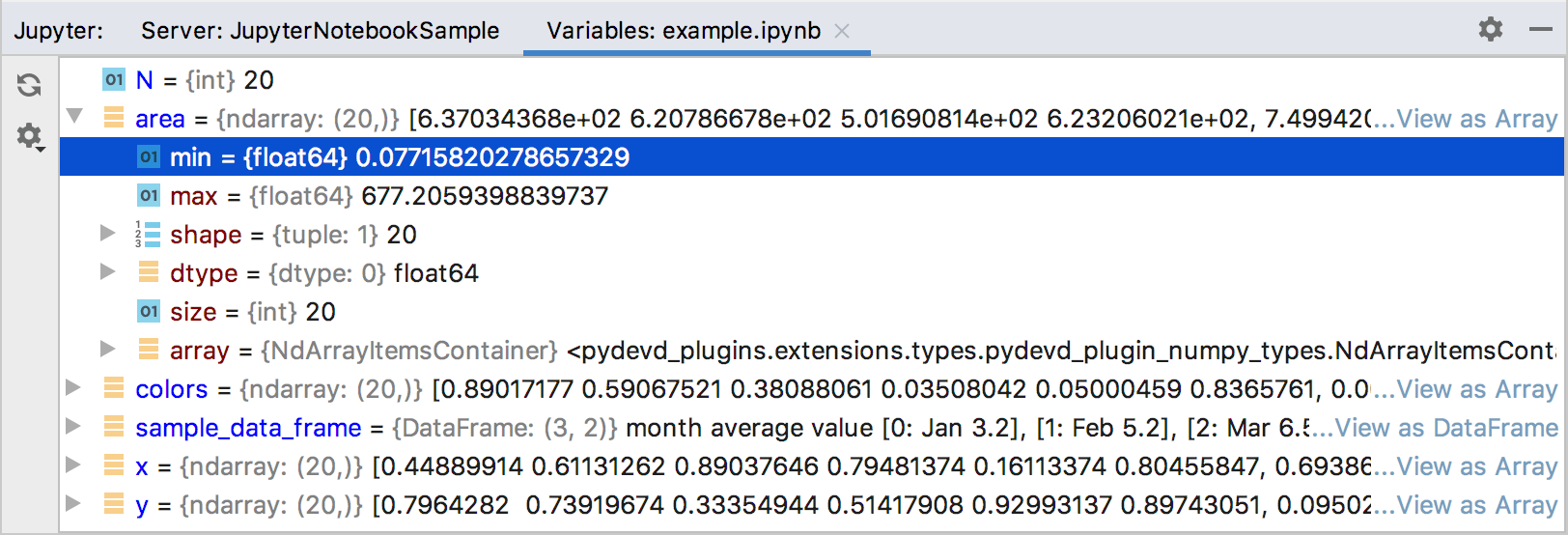
Task: Expand the dtype node
Action: tap(108, 272)
